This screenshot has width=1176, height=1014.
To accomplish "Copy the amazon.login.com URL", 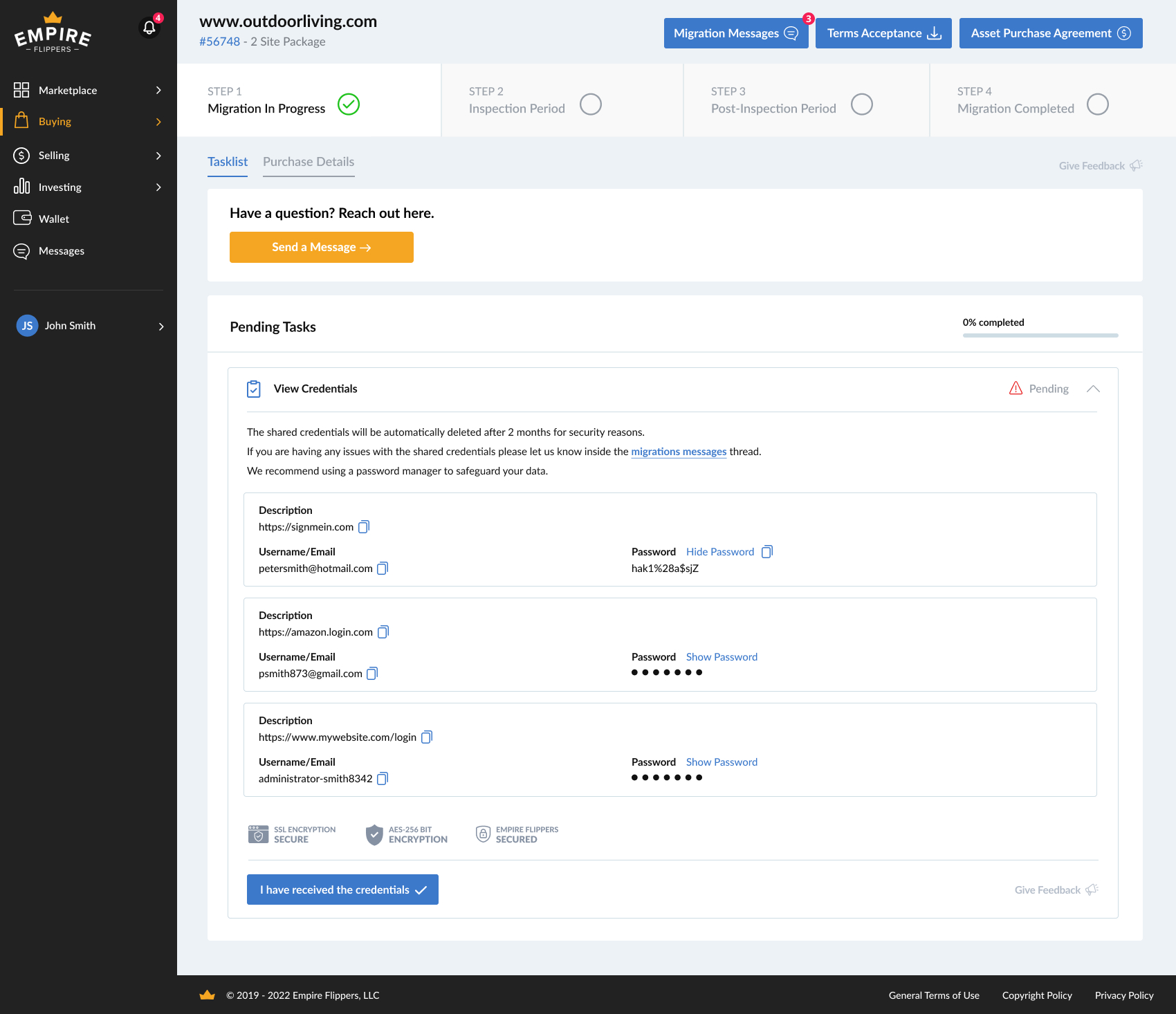I will point(383,632).
